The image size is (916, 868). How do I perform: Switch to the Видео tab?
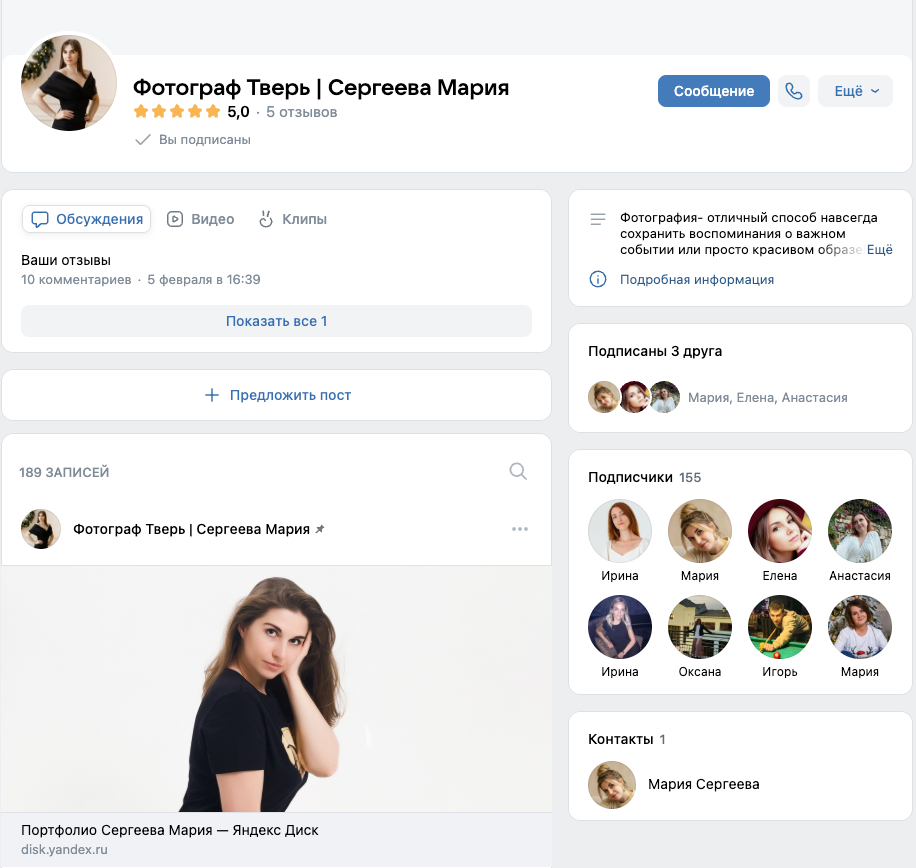(210, 218)
